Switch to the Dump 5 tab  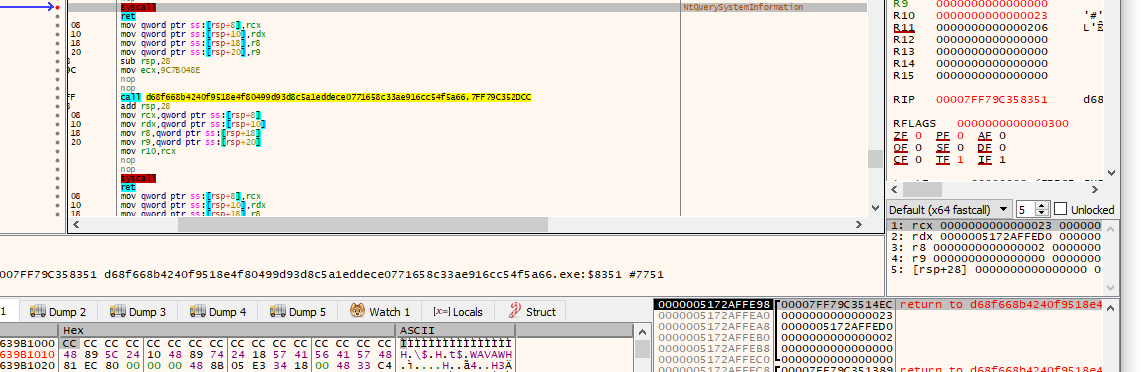click(x=298, y=312)
